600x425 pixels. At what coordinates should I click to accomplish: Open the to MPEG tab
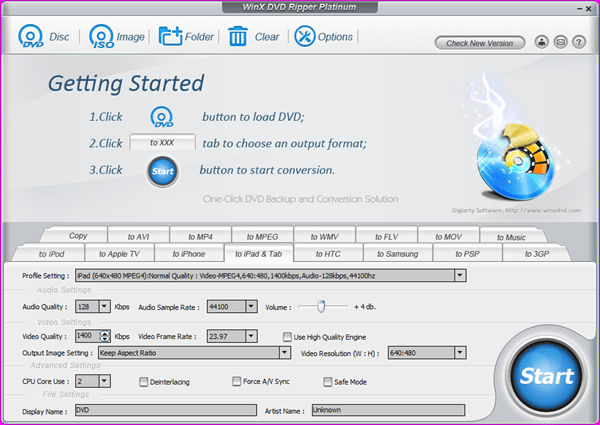click(262, 236)
